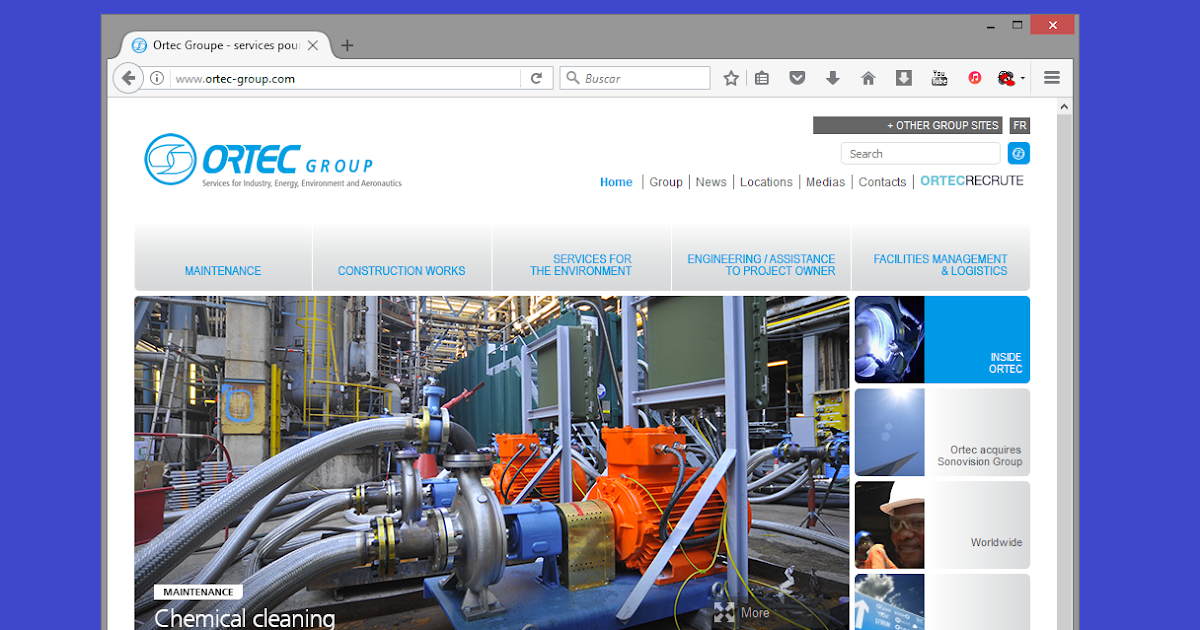This screenshot has height=630, width=1200.
Task: Open the YouTube downloader extension icon
Action: (x=939, y=77)
